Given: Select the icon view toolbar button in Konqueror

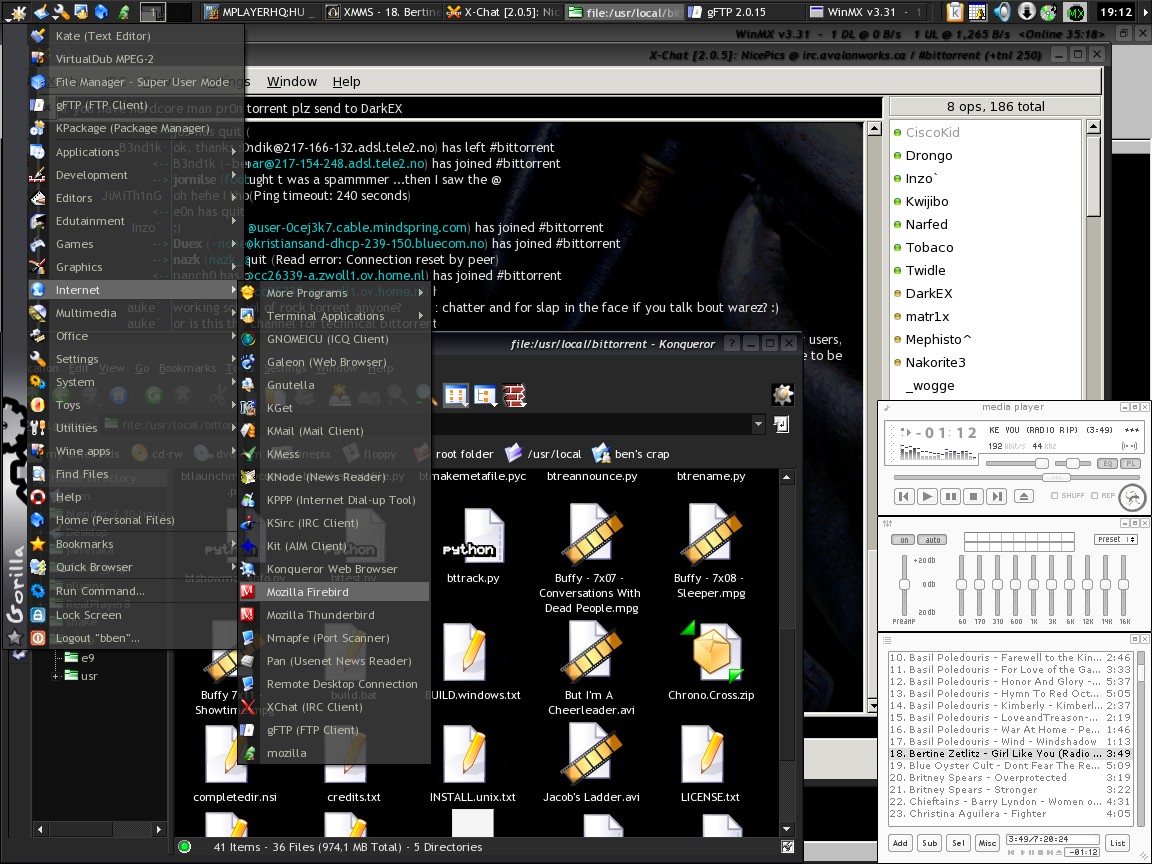Looking at the screenshot, I should [x=456, y=395].
